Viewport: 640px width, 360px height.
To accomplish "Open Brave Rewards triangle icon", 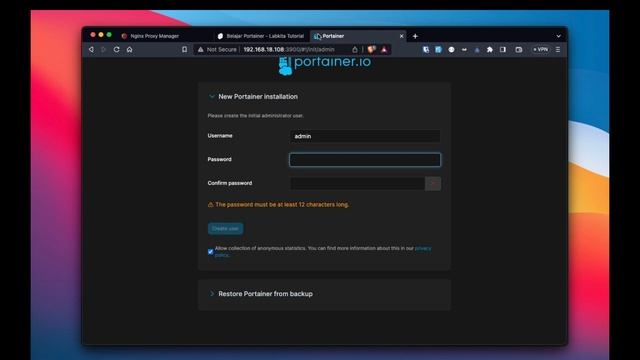I will tap(384, 49).
